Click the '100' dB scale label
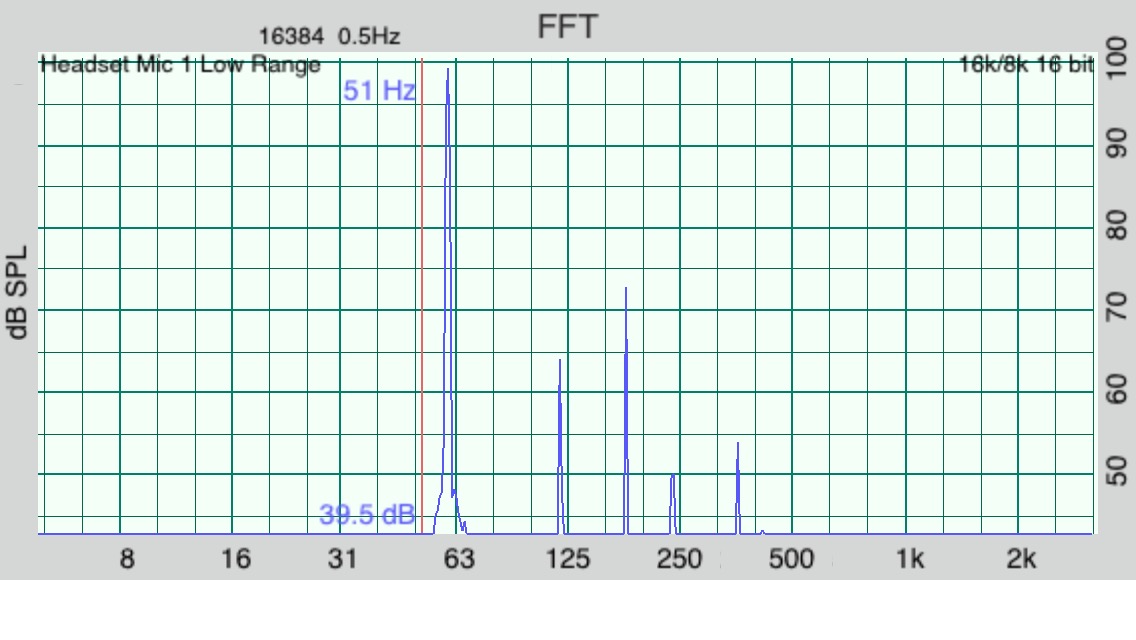The height and width of the screenshot is (640, 1136). (1116, 59)
